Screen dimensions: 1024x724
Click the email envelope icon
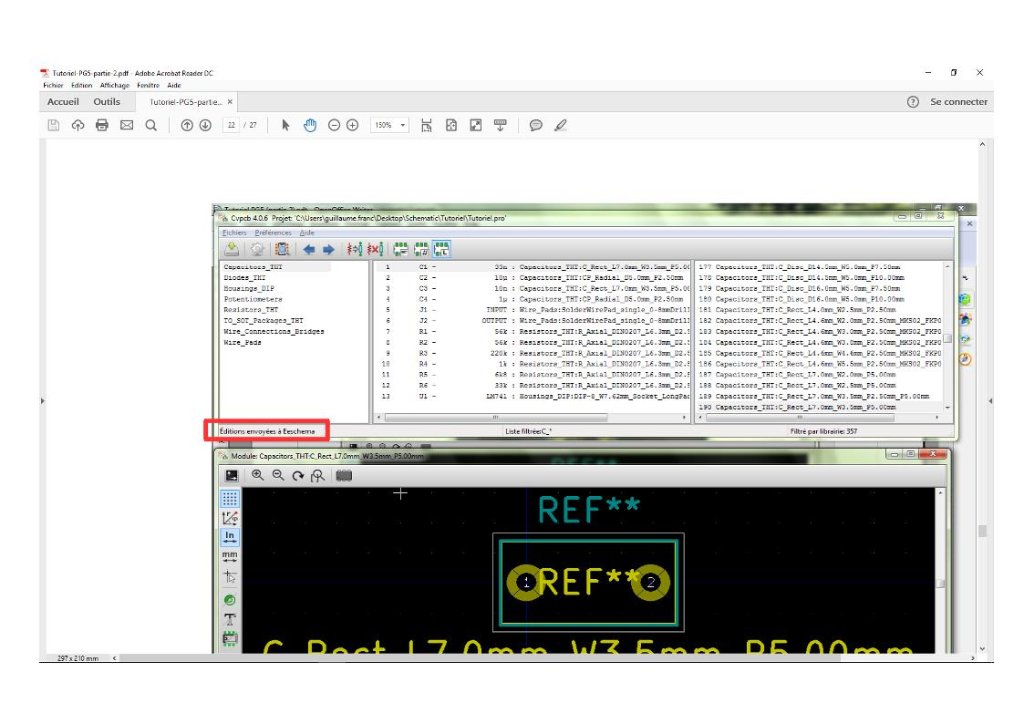(127, 125)
